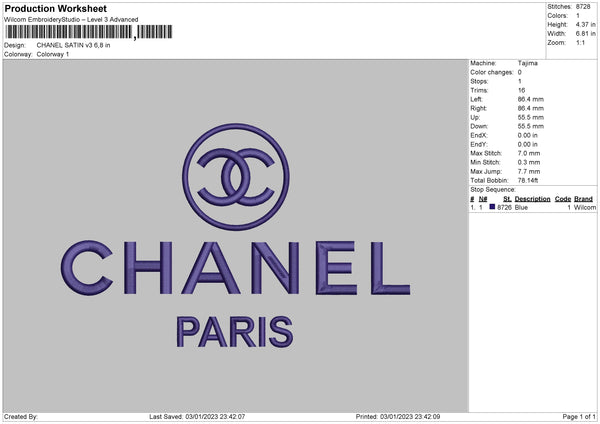Image resolution: width=600 pixels, height=424 pixels.
Task: Click the Width value 6.81 in
Action: coord(585,34)
